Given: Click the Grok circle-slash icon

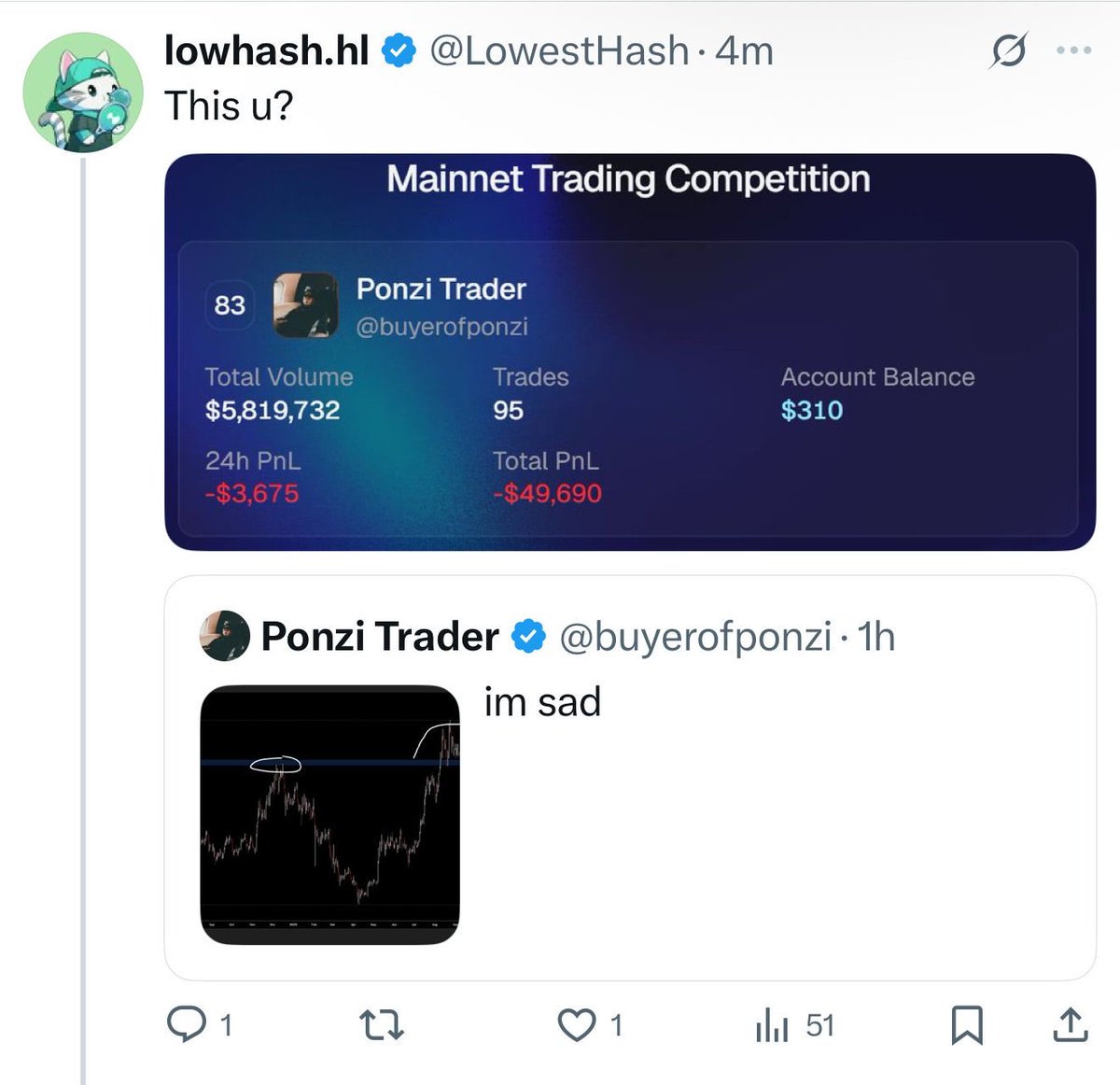Looking at the screenshot, I should (x=1008, y=50).
